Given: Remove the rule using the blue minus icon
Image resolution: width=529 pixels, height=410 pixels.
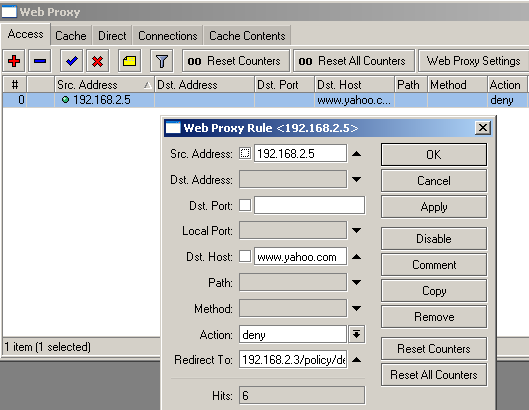Looking at the screenshot, I should tap(40, 61).
